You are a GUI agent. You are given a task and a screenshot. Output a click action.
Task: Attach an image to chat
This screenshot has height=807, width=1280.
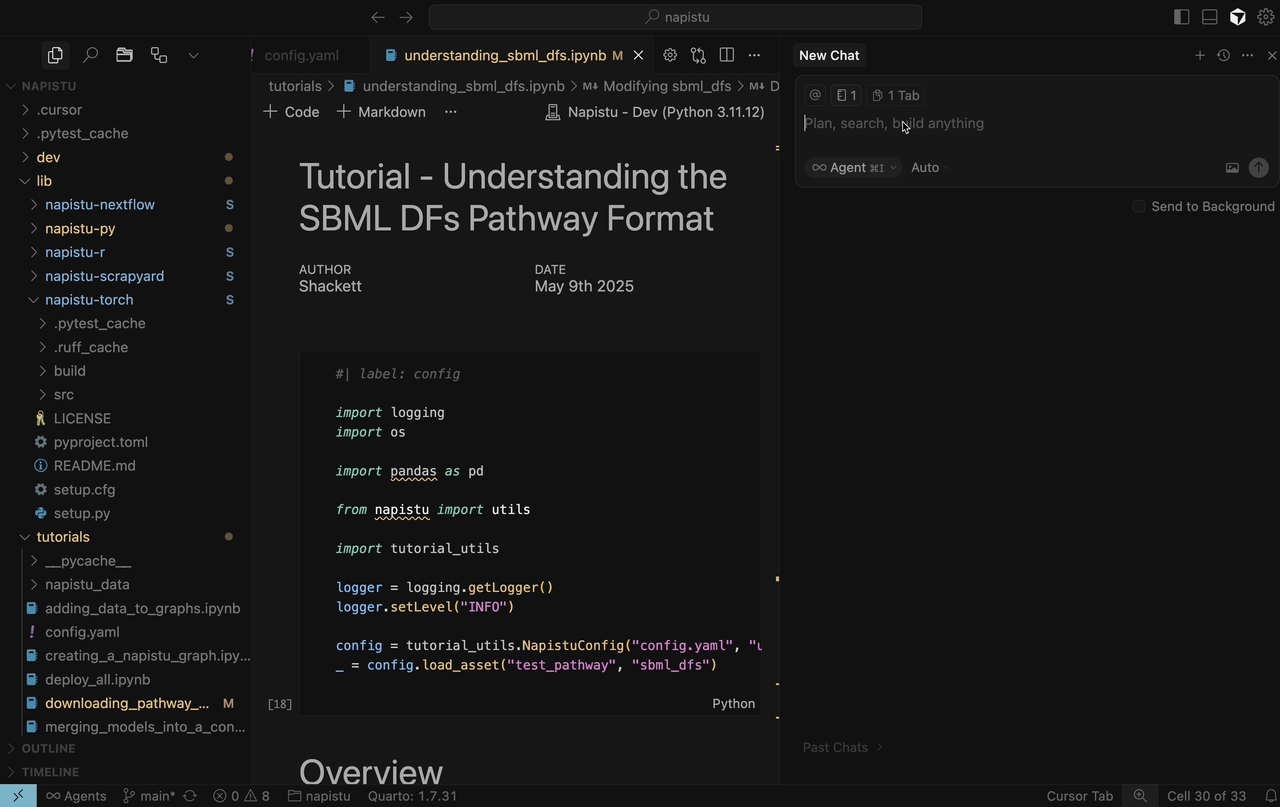[x=1232, y=168]
